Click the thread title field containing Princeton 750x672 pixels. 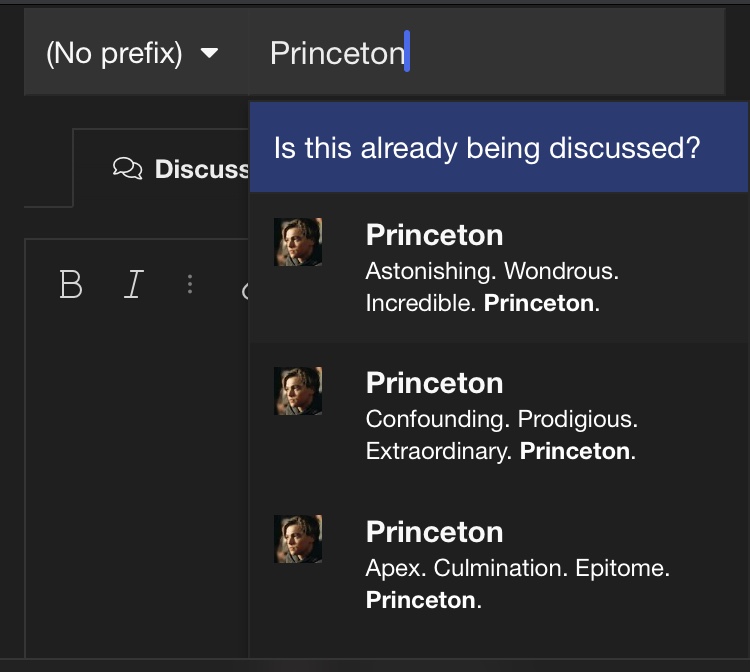click(486, 52)
